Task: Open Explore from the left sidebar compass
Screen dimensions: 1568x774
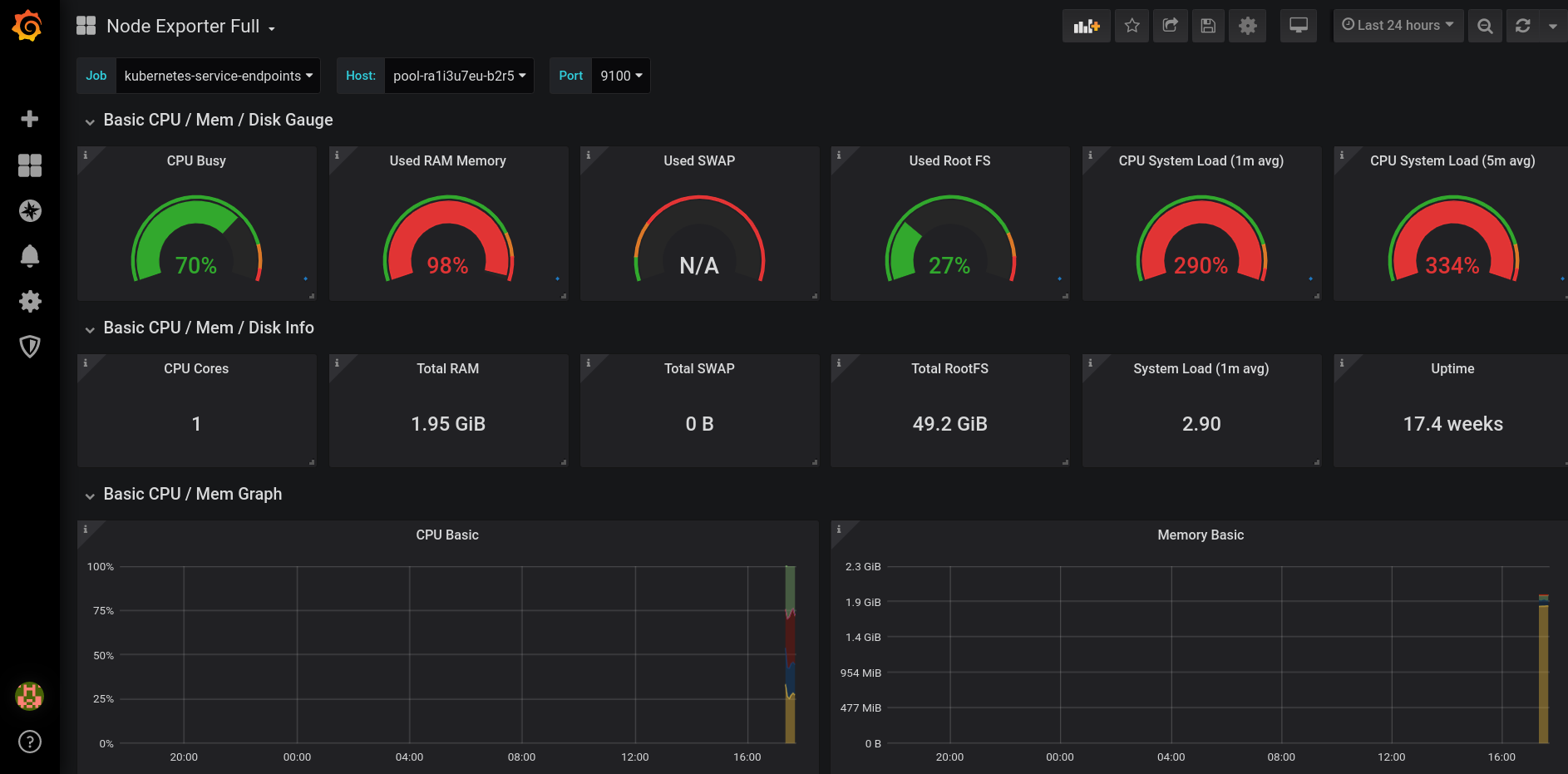Action: pos(30,210)
